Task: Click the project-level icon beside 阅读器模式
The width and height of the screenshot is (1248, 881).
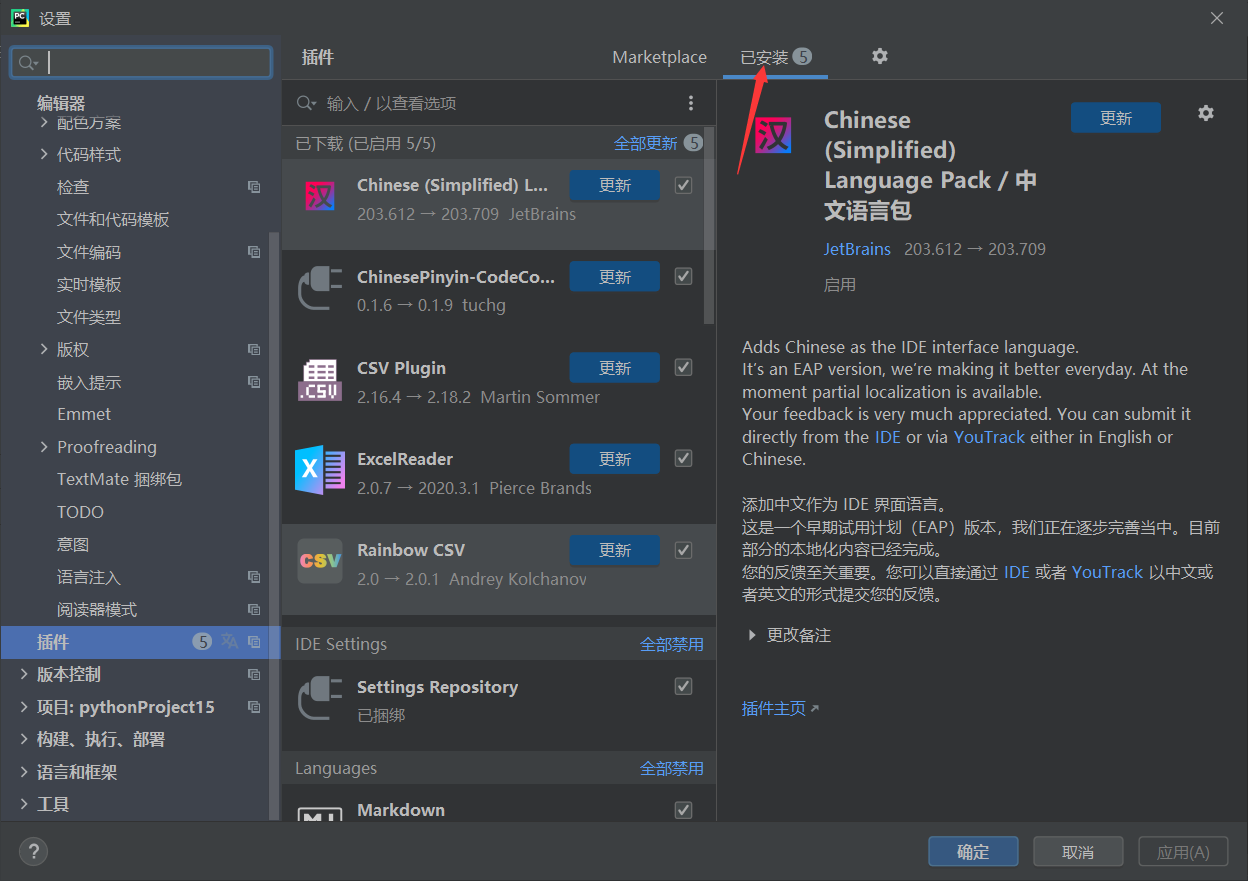Action: 254,610
